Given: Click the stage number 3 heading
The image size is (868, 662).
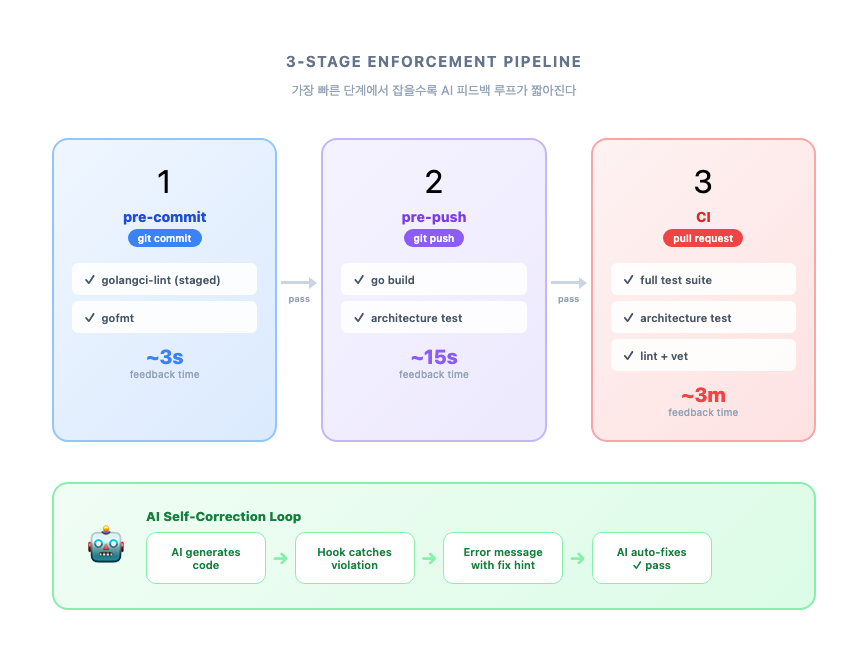Looking at the screenshot, I should 703,181.
